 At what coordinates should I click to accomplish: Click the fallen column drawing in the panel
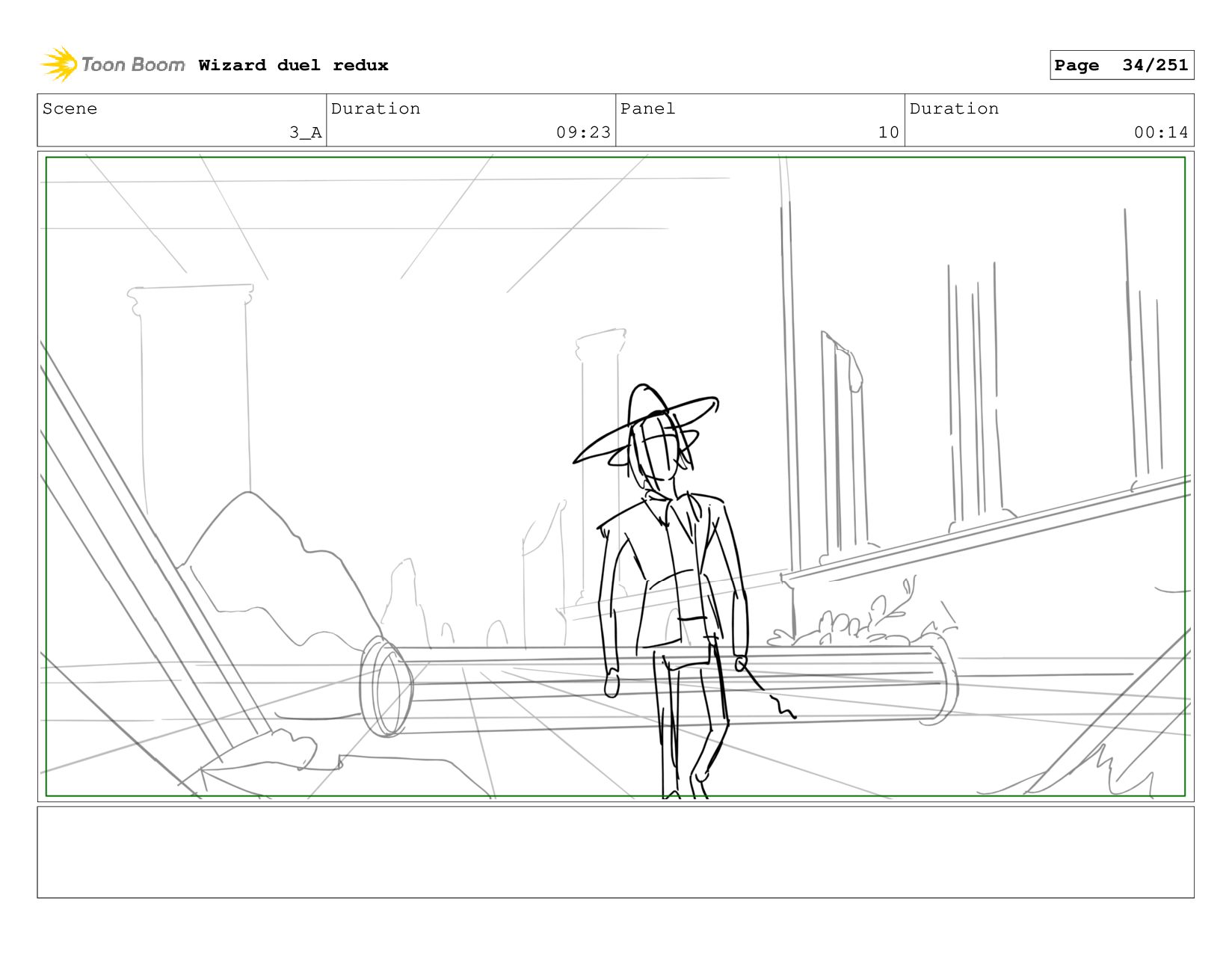[658, 688]
